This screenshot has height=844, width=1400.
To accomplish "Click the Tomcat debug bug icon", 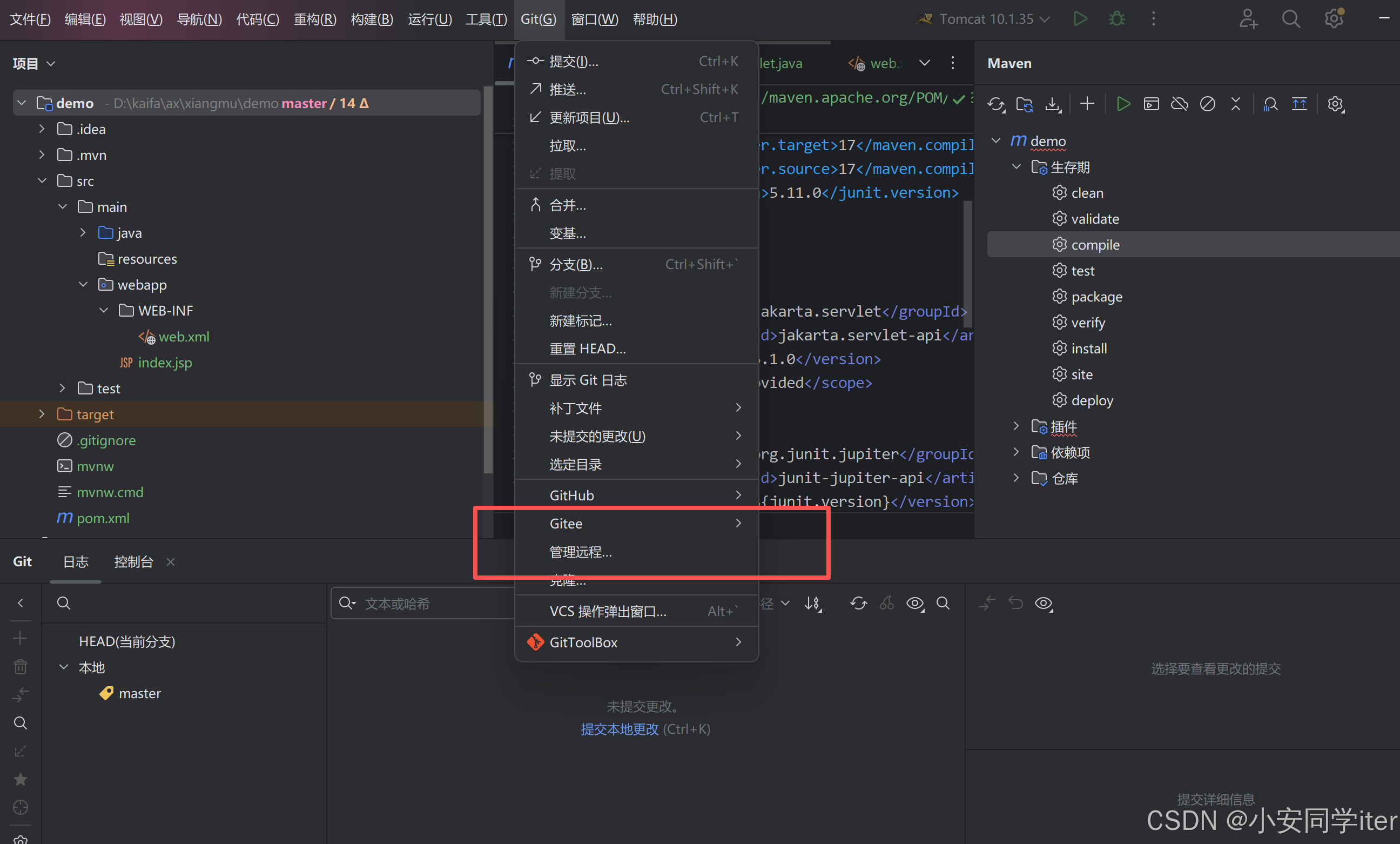I will [x=1116, y=19].
